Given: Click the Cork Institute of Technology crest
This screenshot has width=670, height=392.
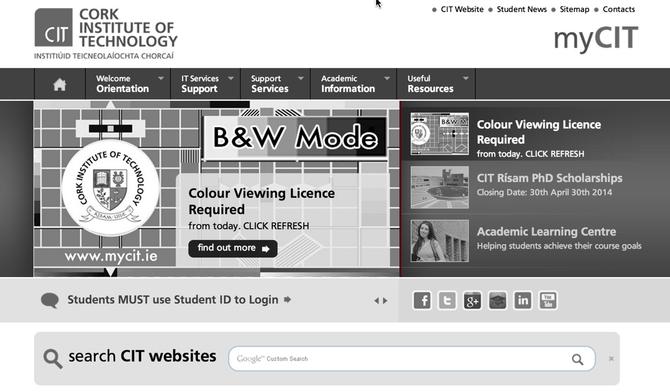Looking at the screenshot, I should pos(111,187).
